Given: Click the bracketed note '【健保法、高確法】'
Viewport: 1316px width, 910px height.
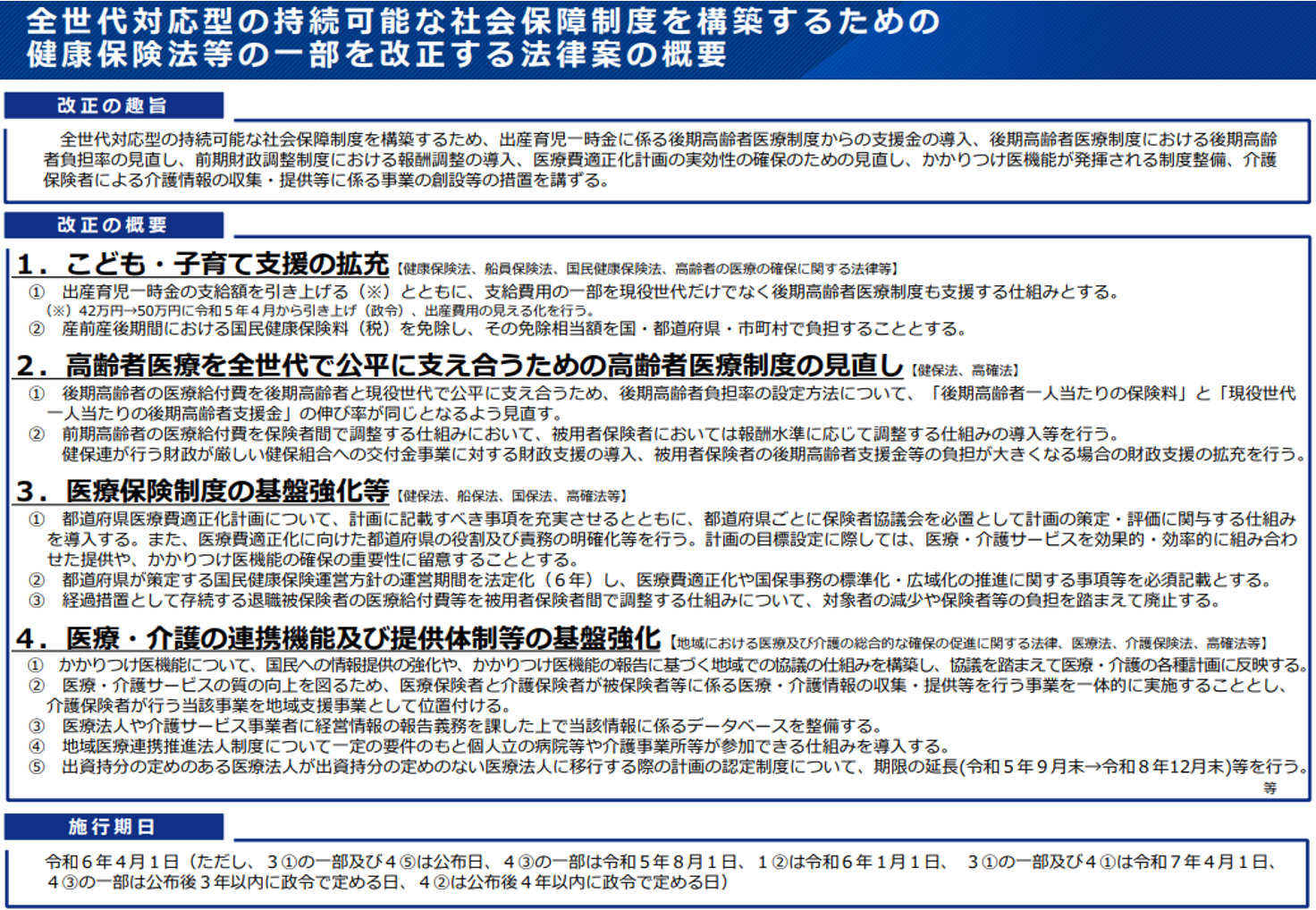Looking at the screenshot, I should click(966, 370).
